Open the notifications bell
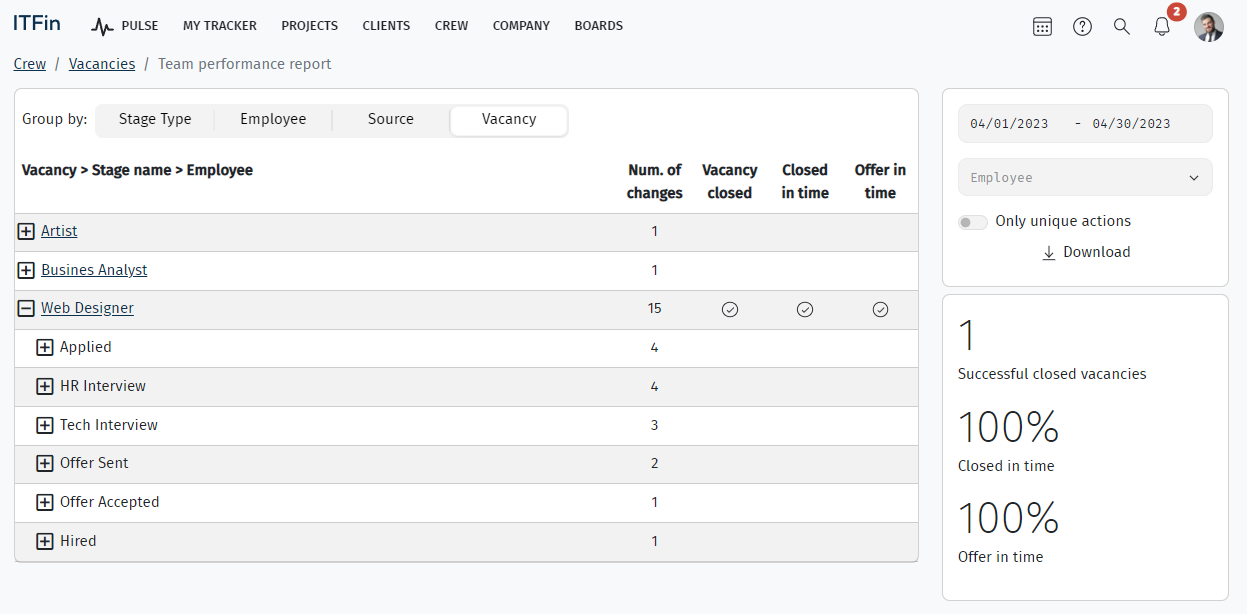The image size is (1247, 614). tap(1162, 26)
